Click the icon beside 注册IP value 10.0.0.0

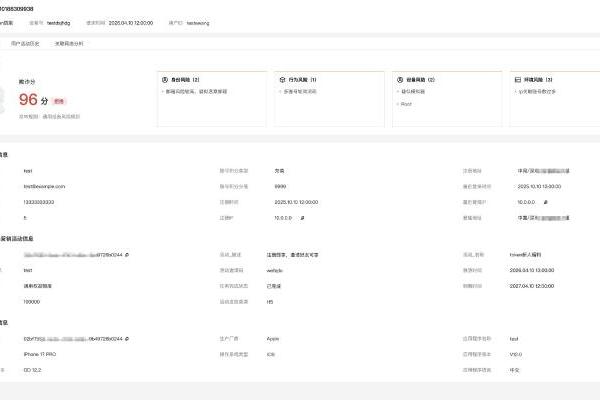tap(302, 218)
